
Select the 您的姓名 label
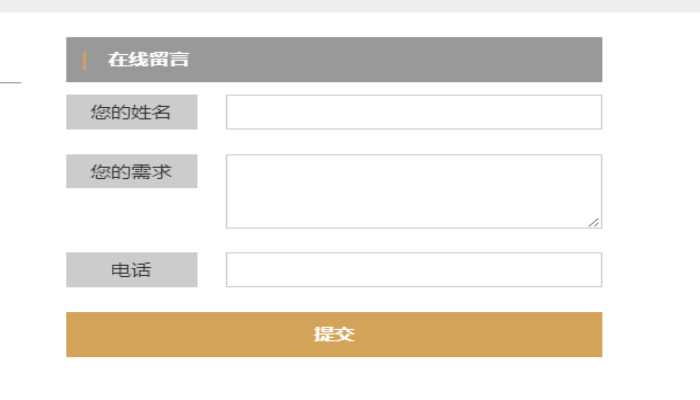click(x=131, y=112)
